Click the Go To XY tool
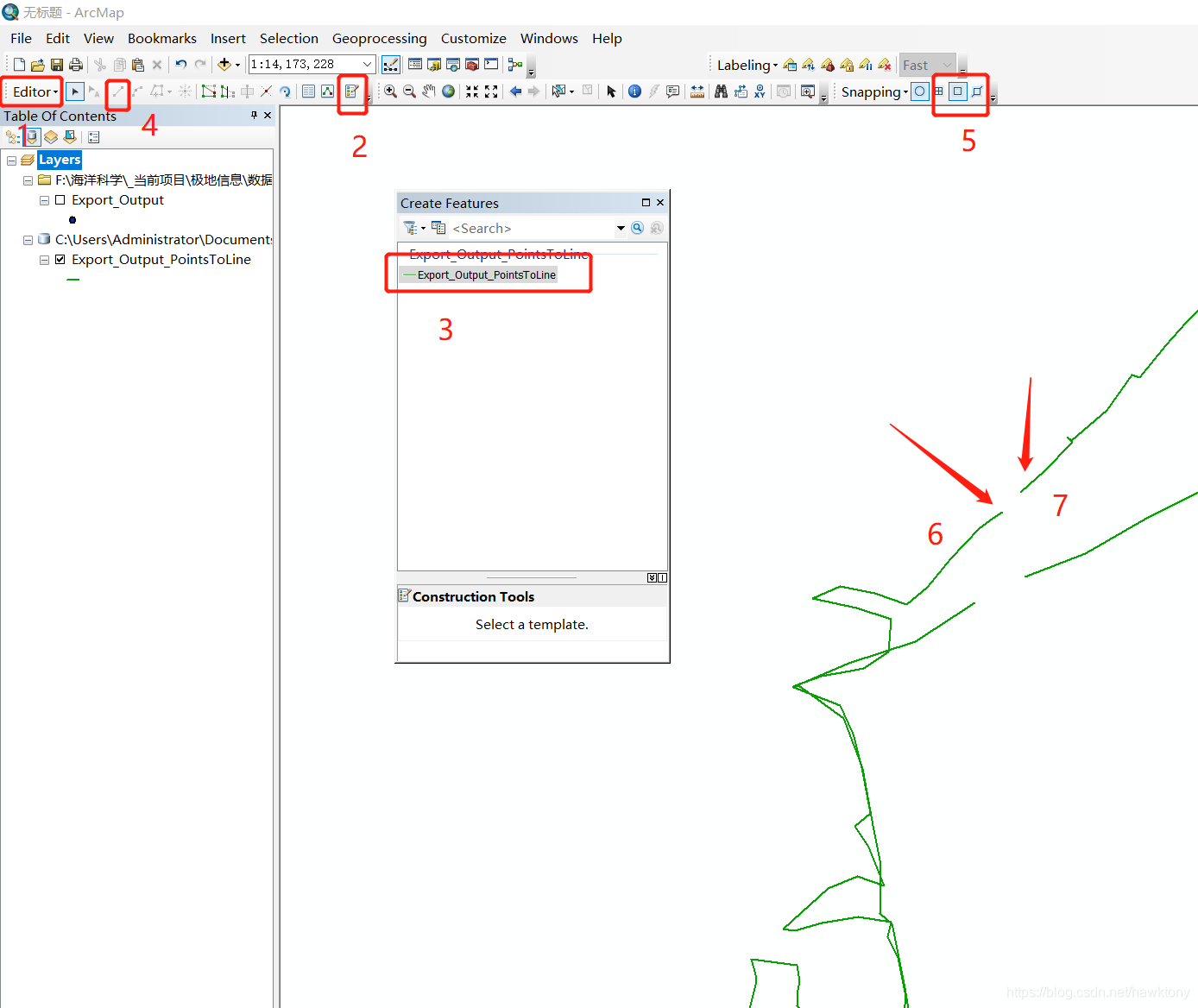Viewport: 1198px width, 1008px height. click(x=760, y=91)
